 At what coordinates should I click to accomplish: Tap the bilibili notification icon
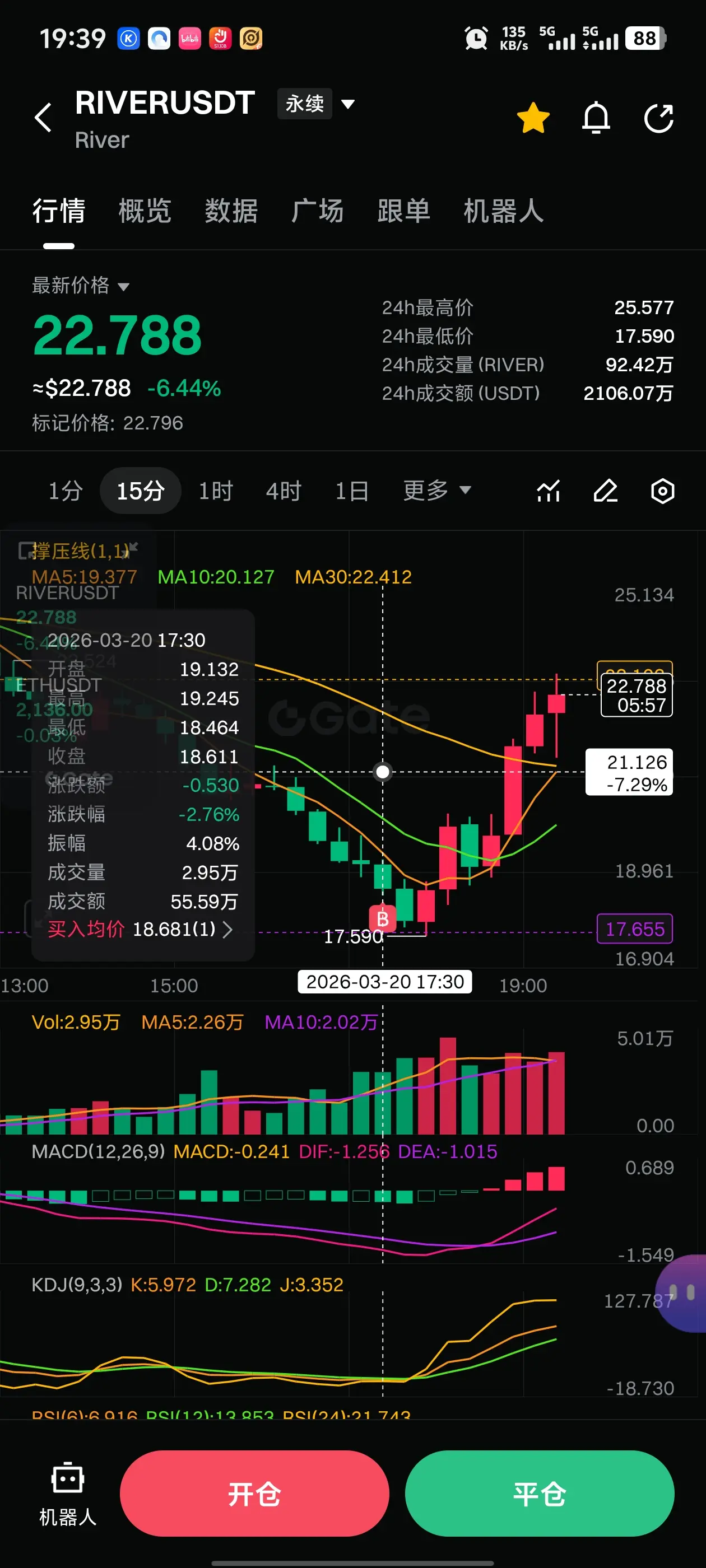click(x=190, y=38)
